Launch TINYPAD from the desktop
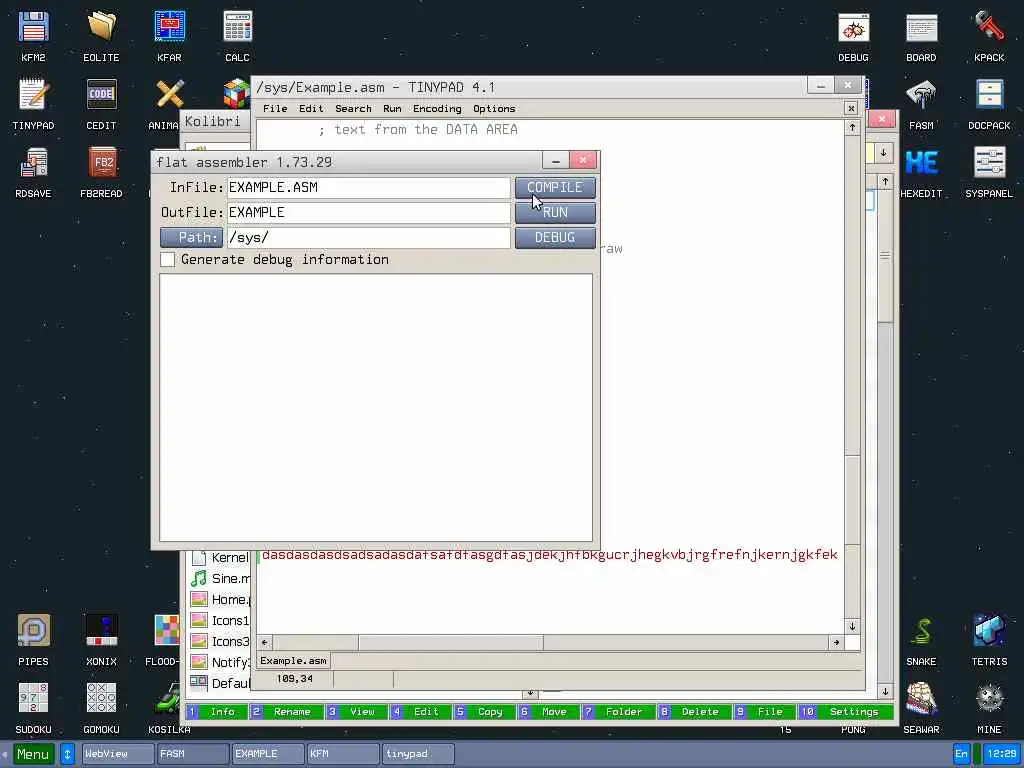 pos(33,104)
